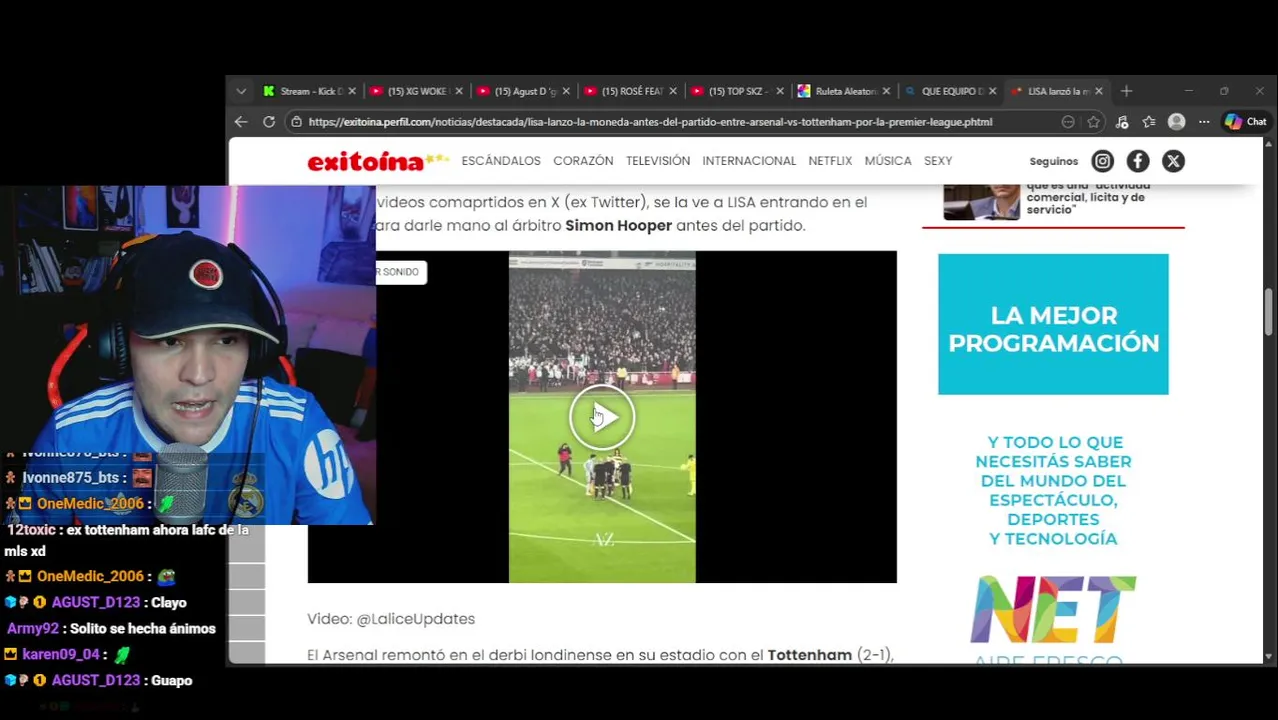This screenshot has height=720, width=1278.
Task: Click the Simon Hooper bold text
Action: pos(618,226)
